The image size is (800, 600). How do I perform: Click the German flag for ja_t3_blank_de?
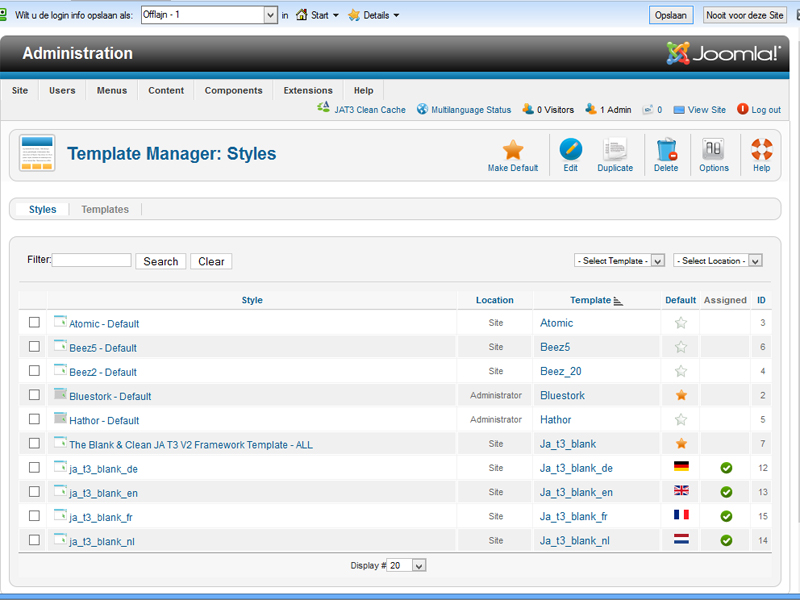point(681,467)
